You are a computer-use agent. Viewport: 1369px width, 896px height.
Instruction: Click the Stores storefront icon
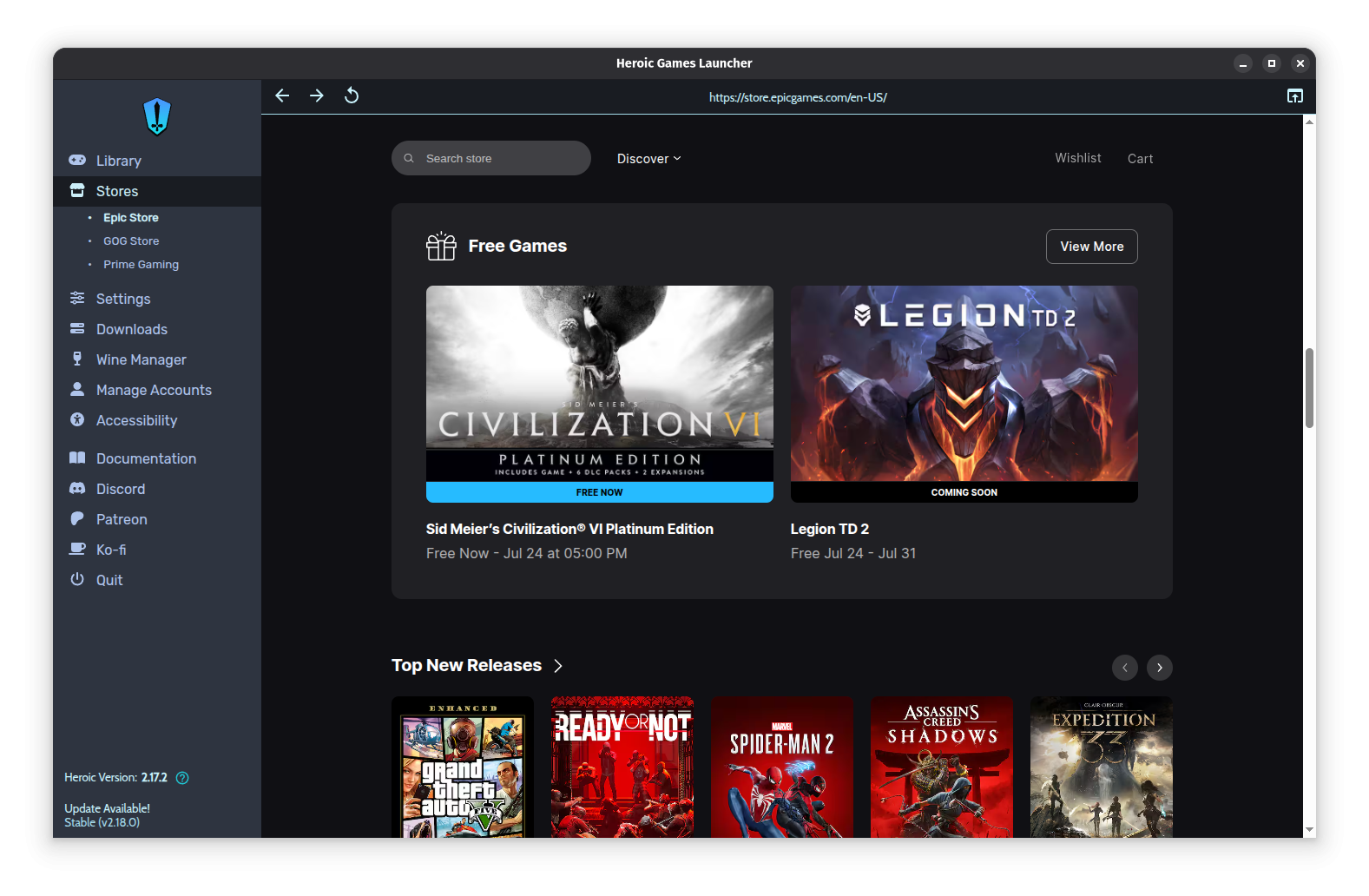77,190
